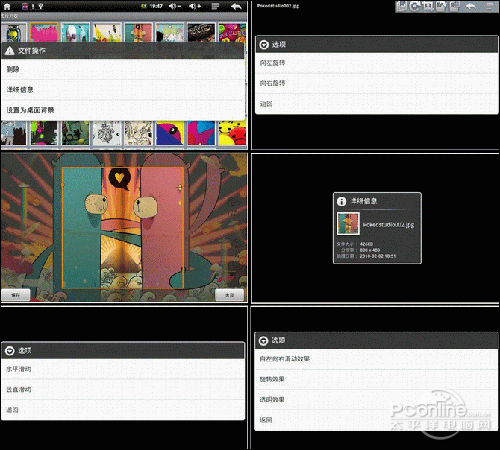Select 设置为桌面背景 in the file operations menu

point(123,110)
